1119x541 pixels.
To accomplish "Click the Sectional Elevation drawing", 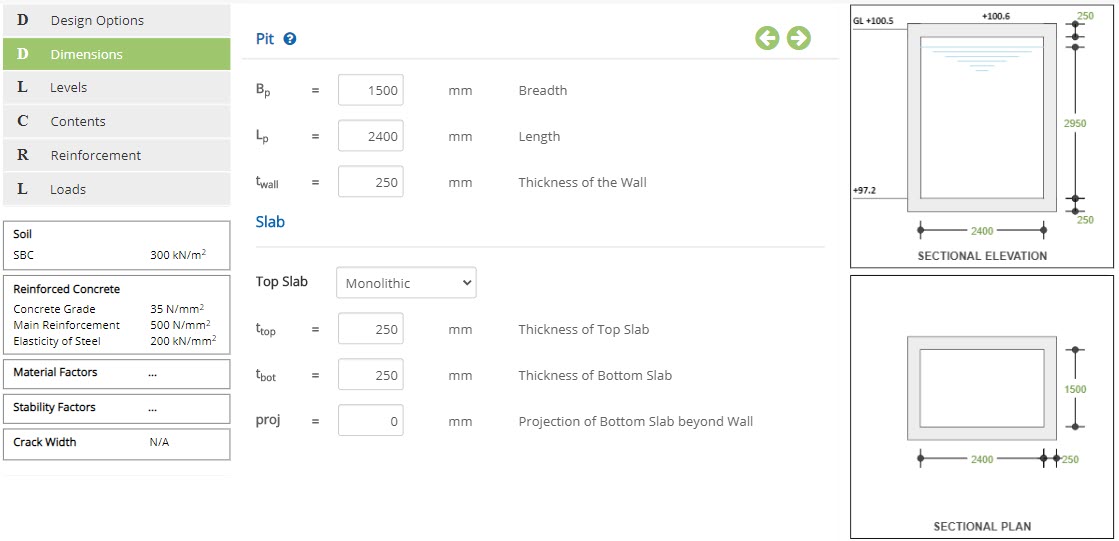I will point(981,137).
